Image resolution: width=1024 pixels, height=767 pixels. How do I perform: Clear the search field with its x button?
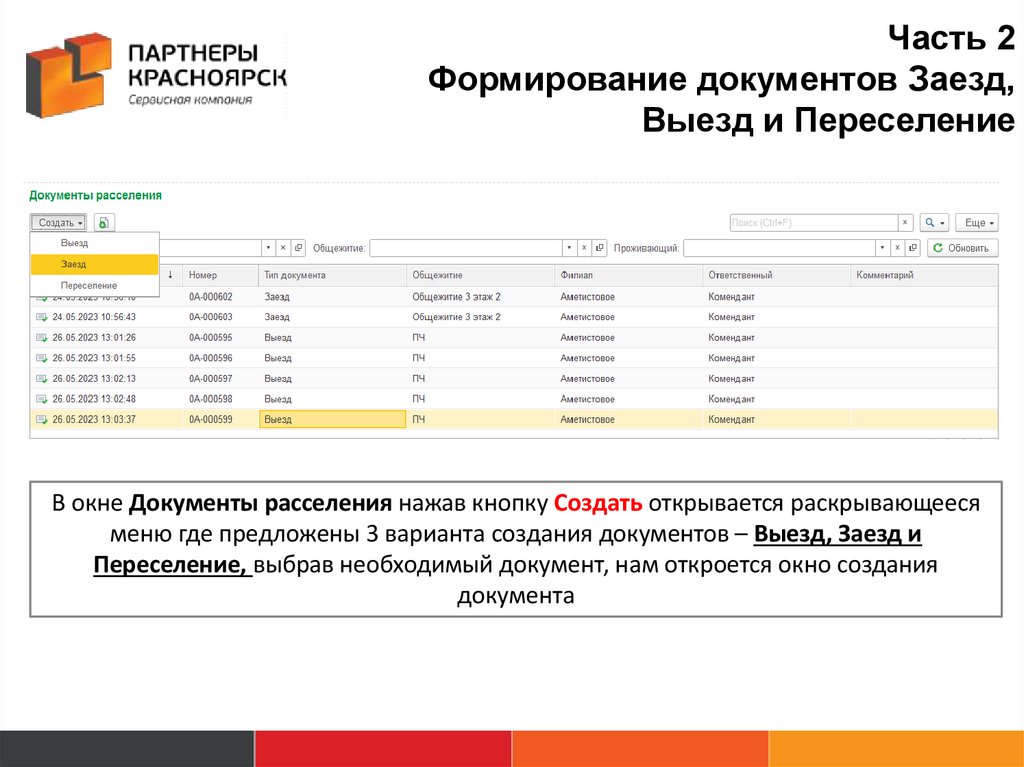(905, 223)
